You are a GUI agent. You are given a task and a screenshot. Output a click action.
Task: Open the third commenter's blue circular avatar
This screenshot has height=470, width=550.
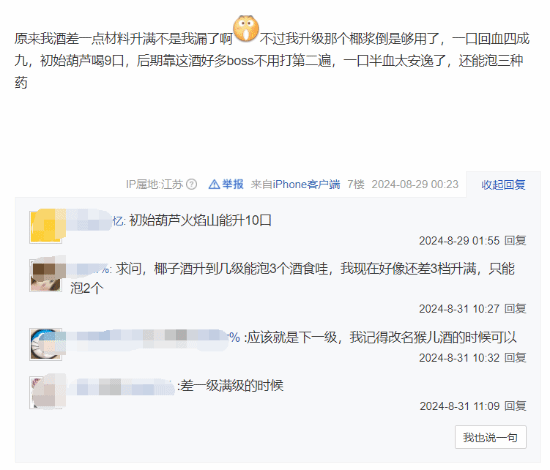(46, 344)
